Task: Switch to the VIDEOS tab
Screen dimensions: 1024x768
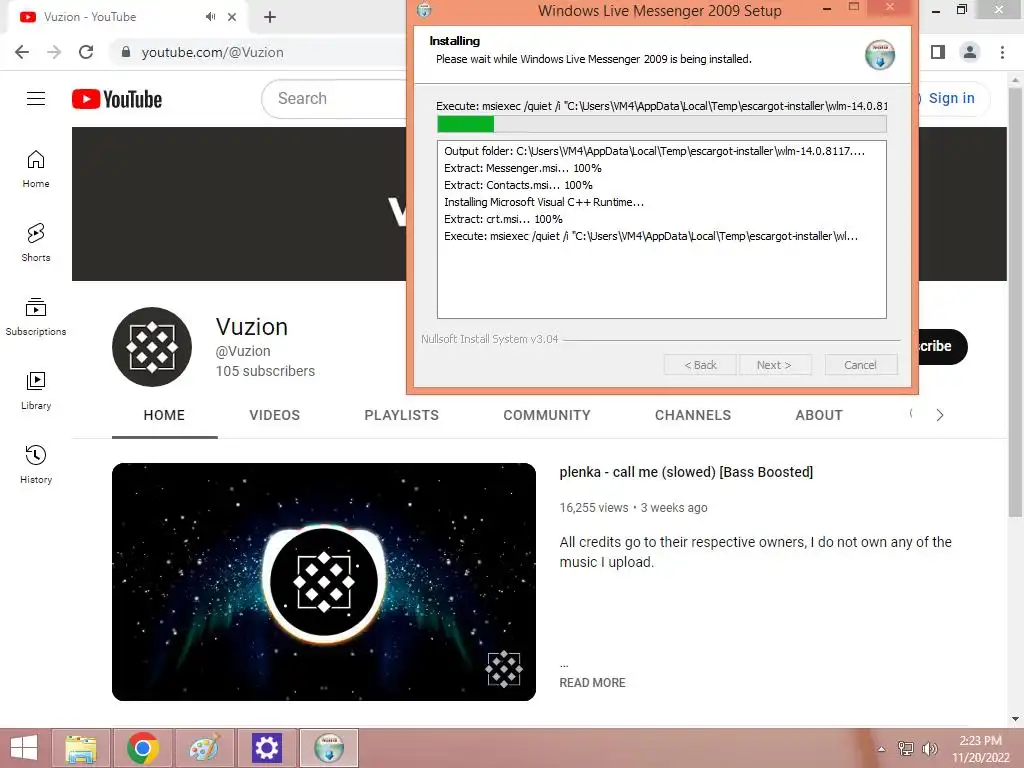Action: click(x=274, y=415)
